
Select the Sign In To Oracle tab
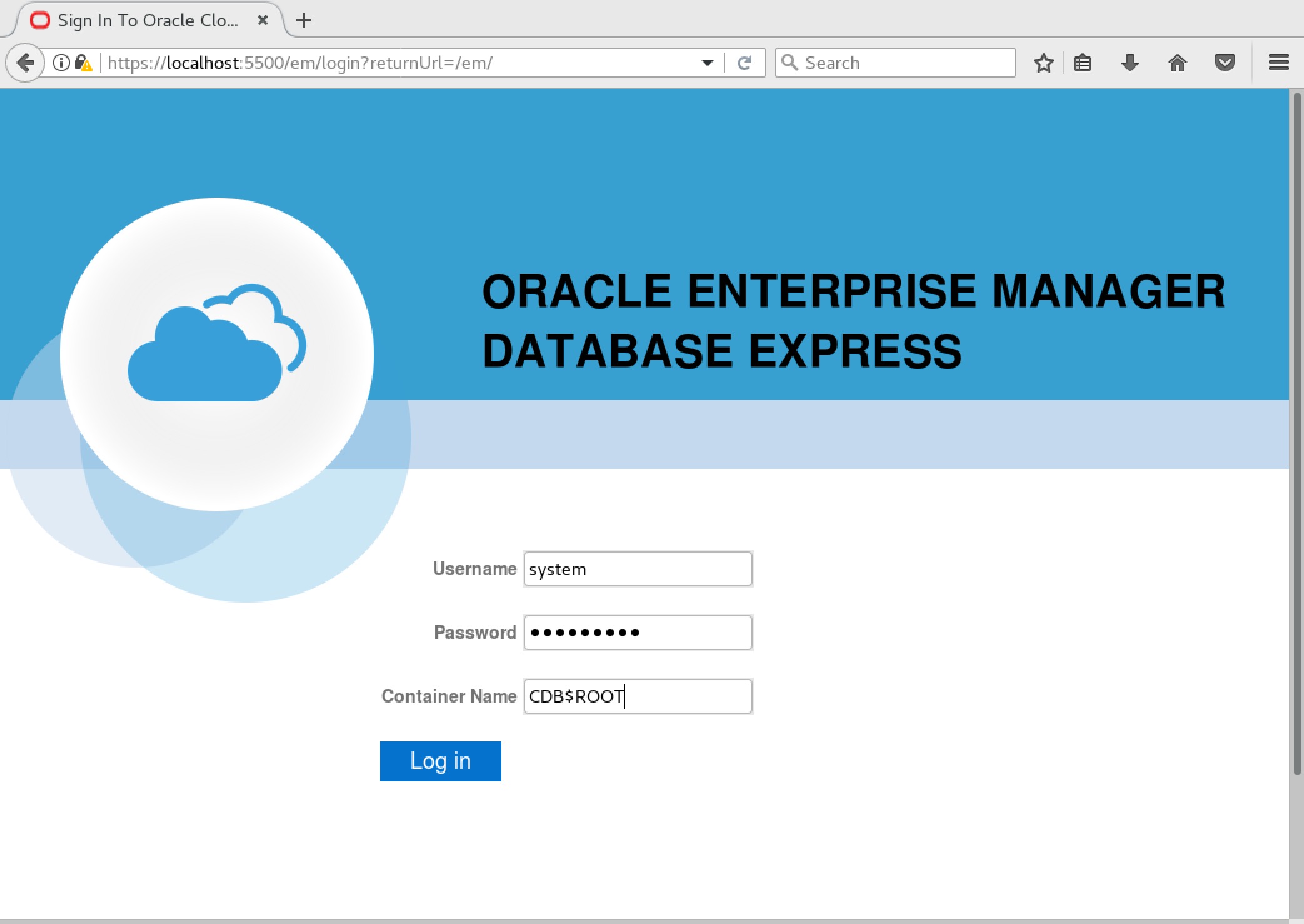pyautogui.click(x=147, y=20)
